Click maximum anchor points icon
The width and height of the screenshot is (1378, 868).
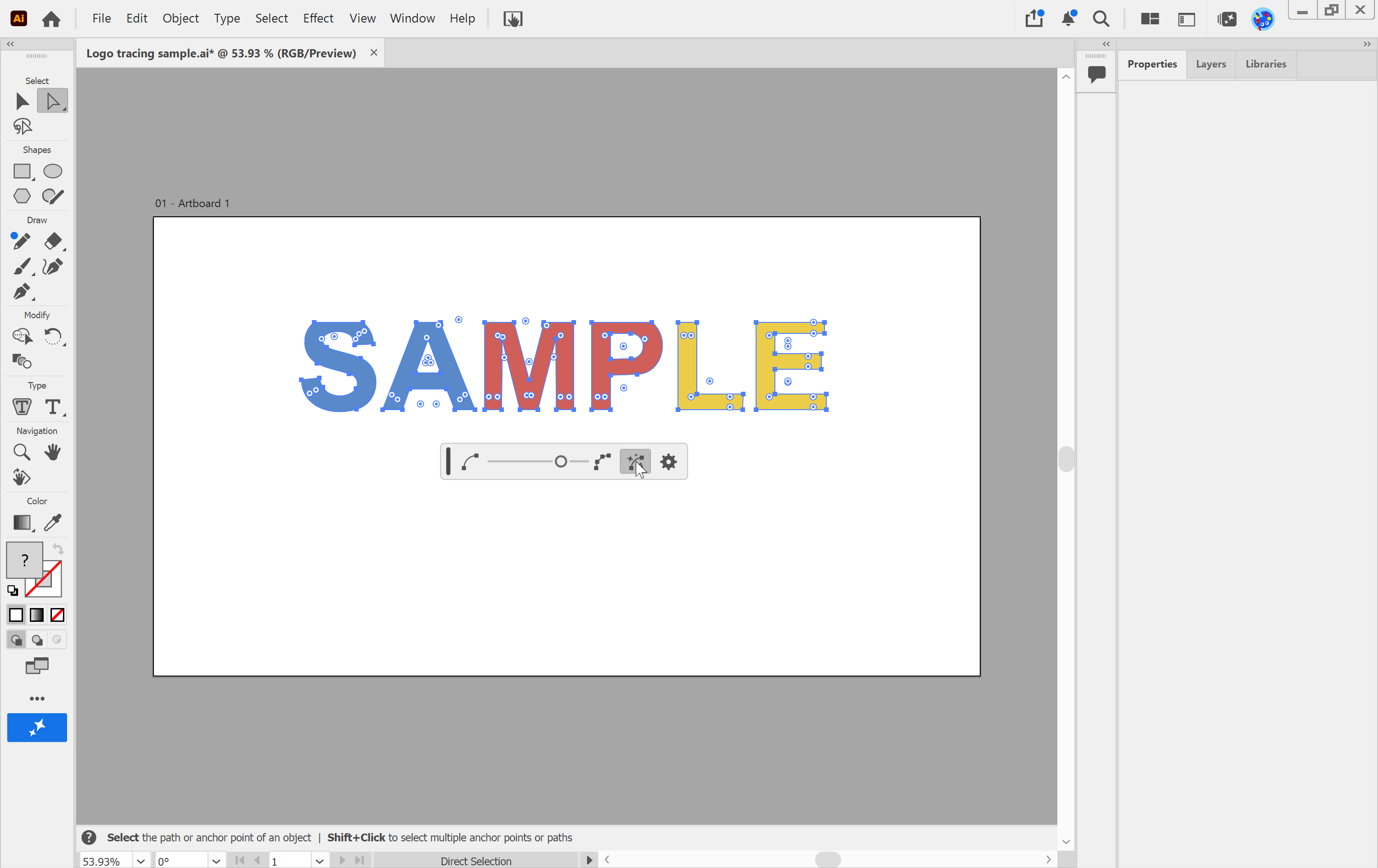point(602,461)
